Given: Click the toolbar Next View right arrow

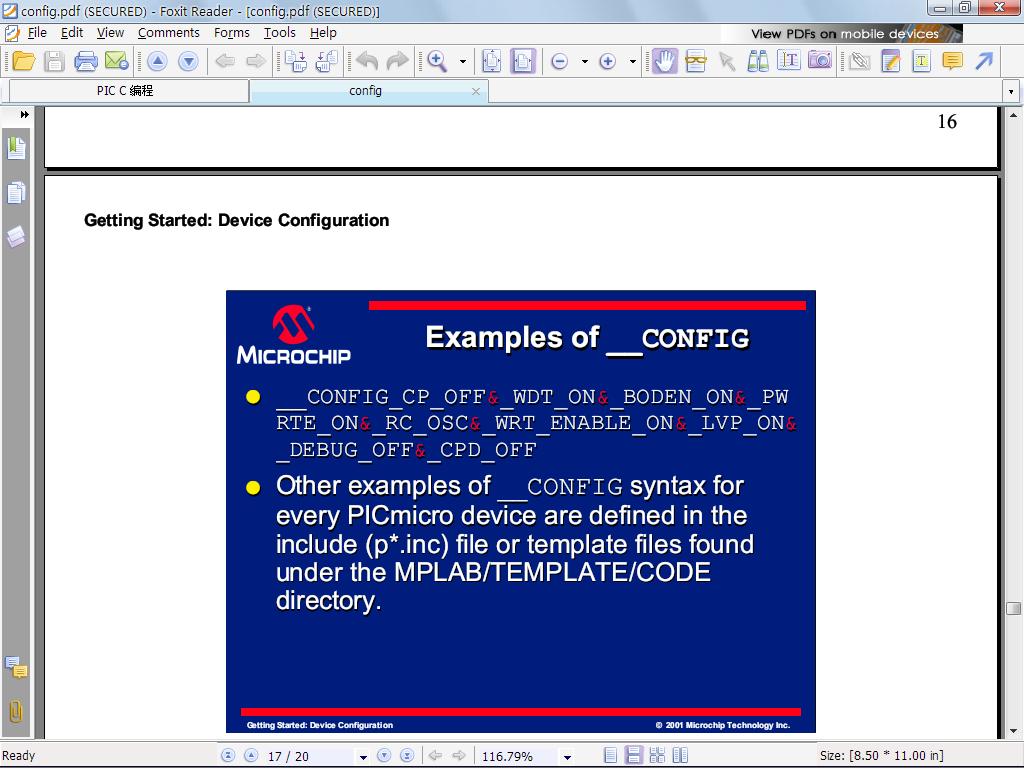Looking at the screenshot, I should (x=255, y=62).
